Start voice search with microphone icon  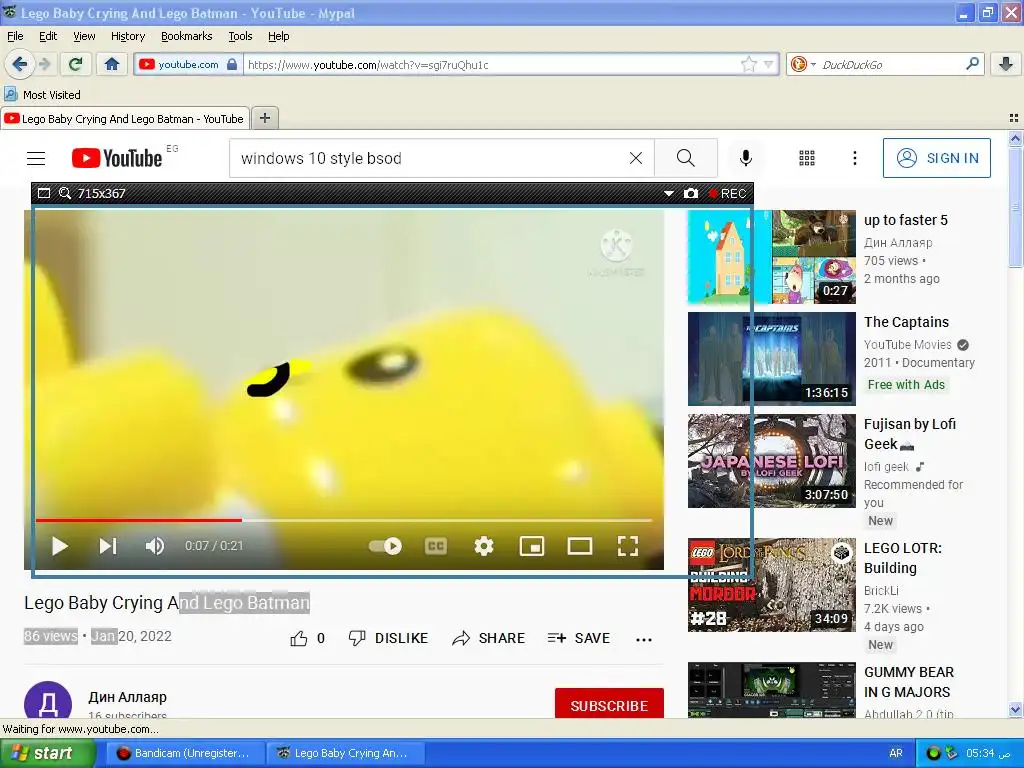pyautogui.click(x=745, y=158)
